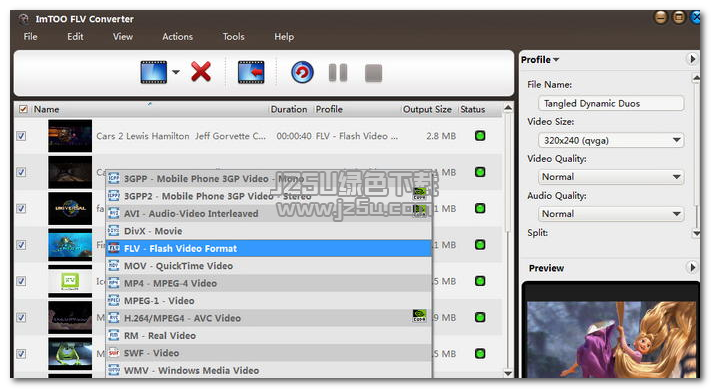This screenshot has height=389, width=711.
Task: Open the Edit menu
Action: pyautogui.click(x=75, y=36)
